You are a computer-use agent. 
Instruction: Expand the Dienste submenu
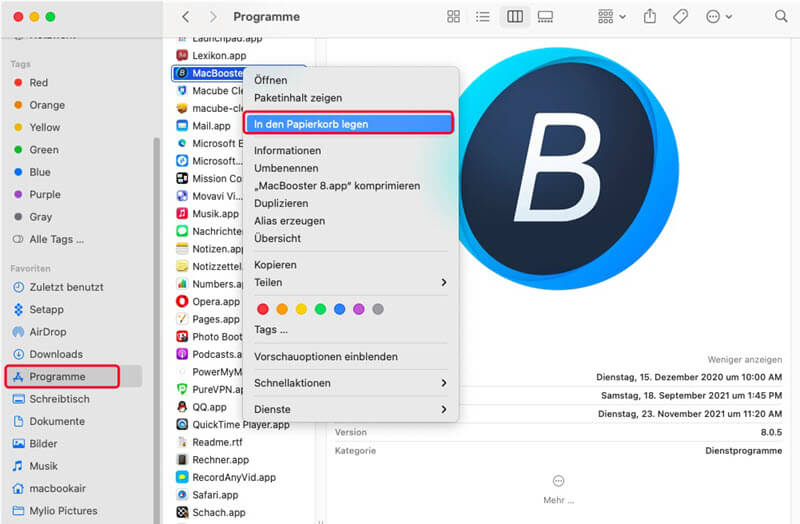(x=351, y=410)
